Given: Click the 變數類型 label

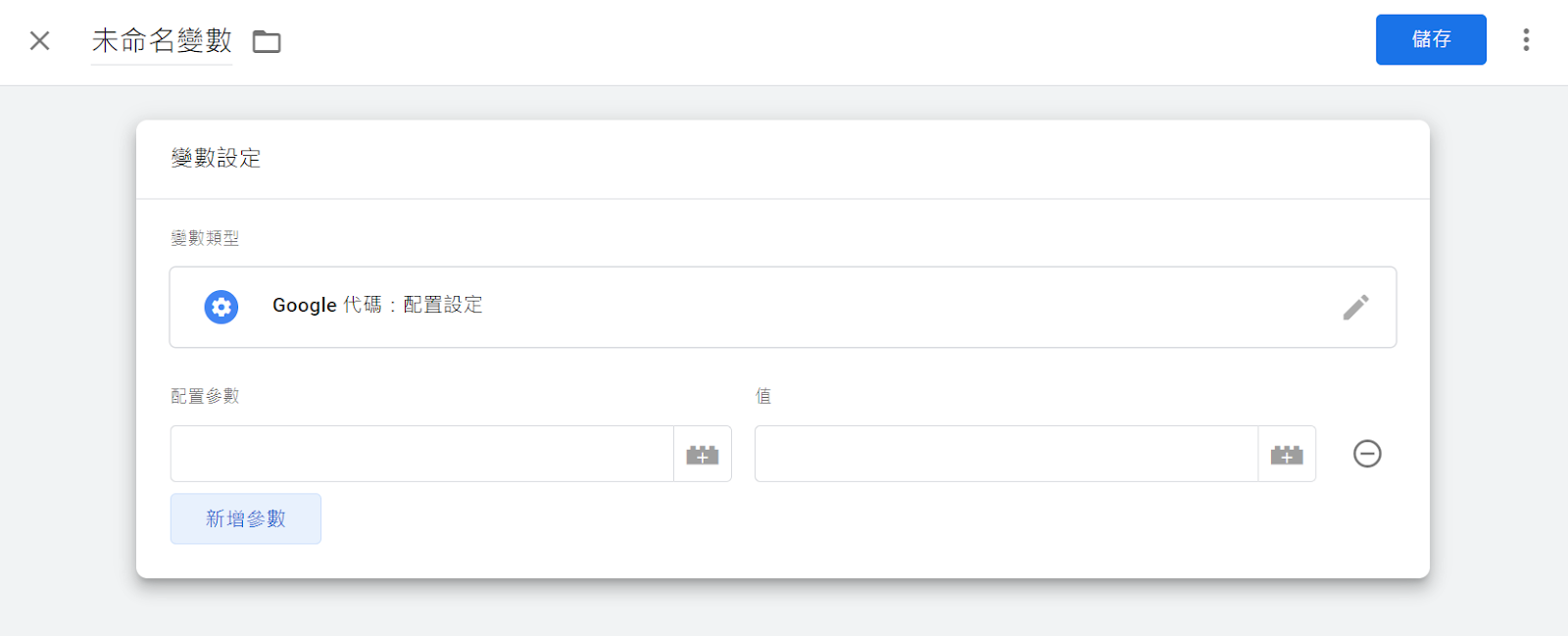Looking at the screenshot, I should point(205,237).
